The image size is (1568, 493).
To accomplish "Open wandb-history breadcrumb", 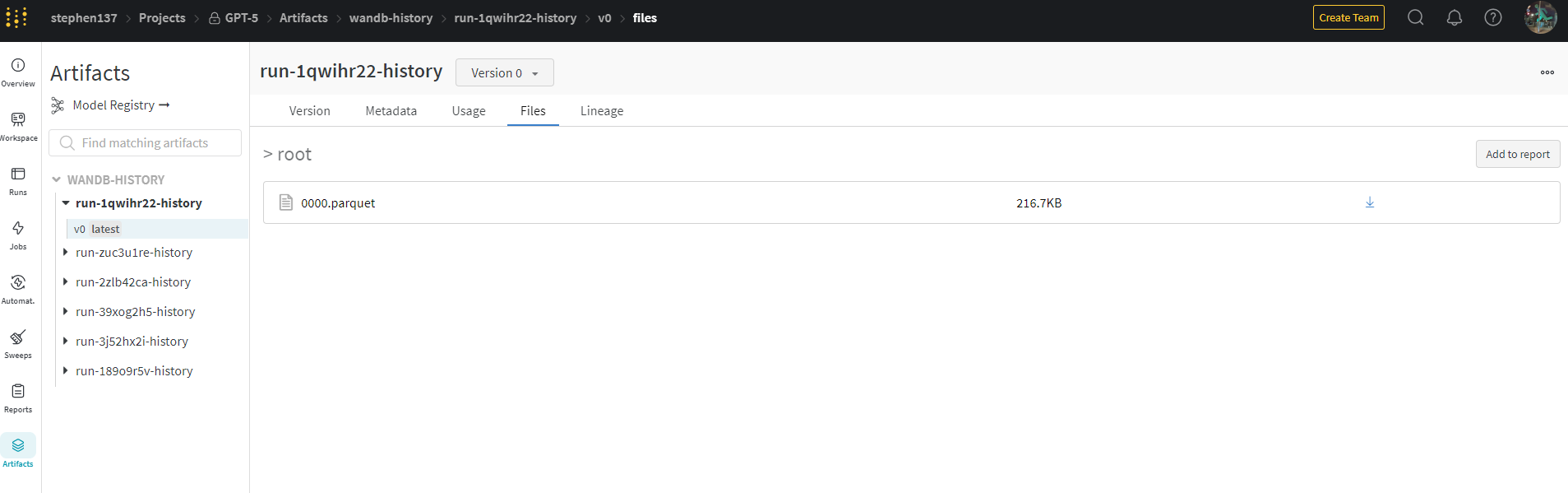I will click(391, 18).
